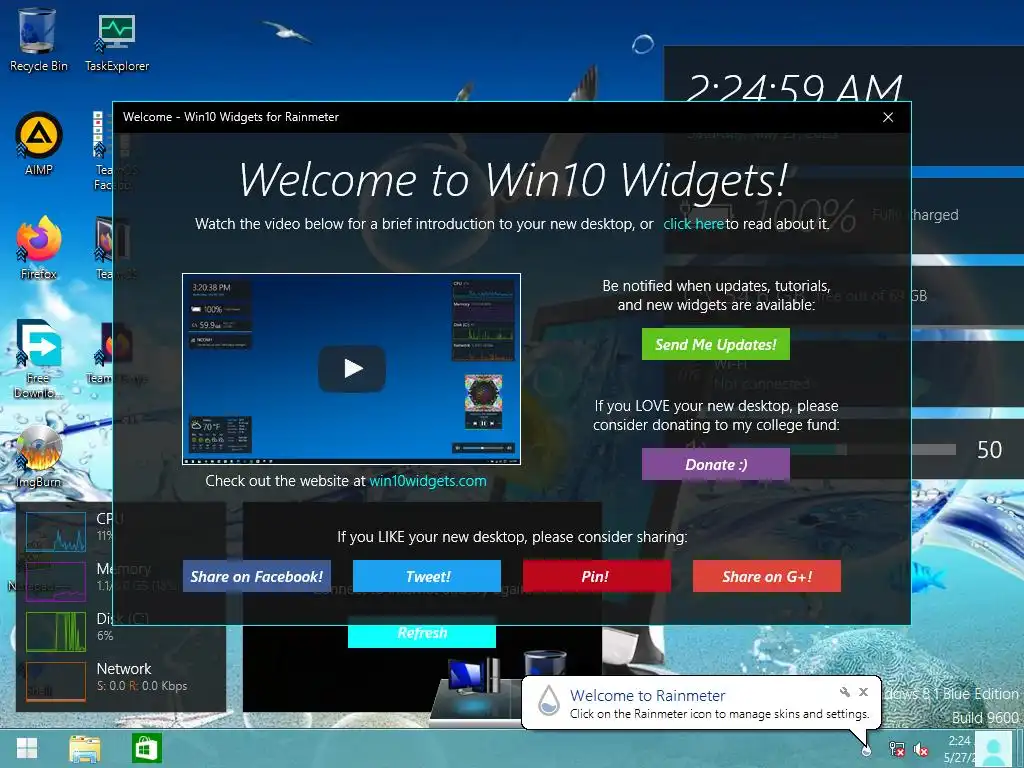This screenshot has height=768, width=1024.
Task: Click the red Pin! button
Action: [x=597, y=577]
